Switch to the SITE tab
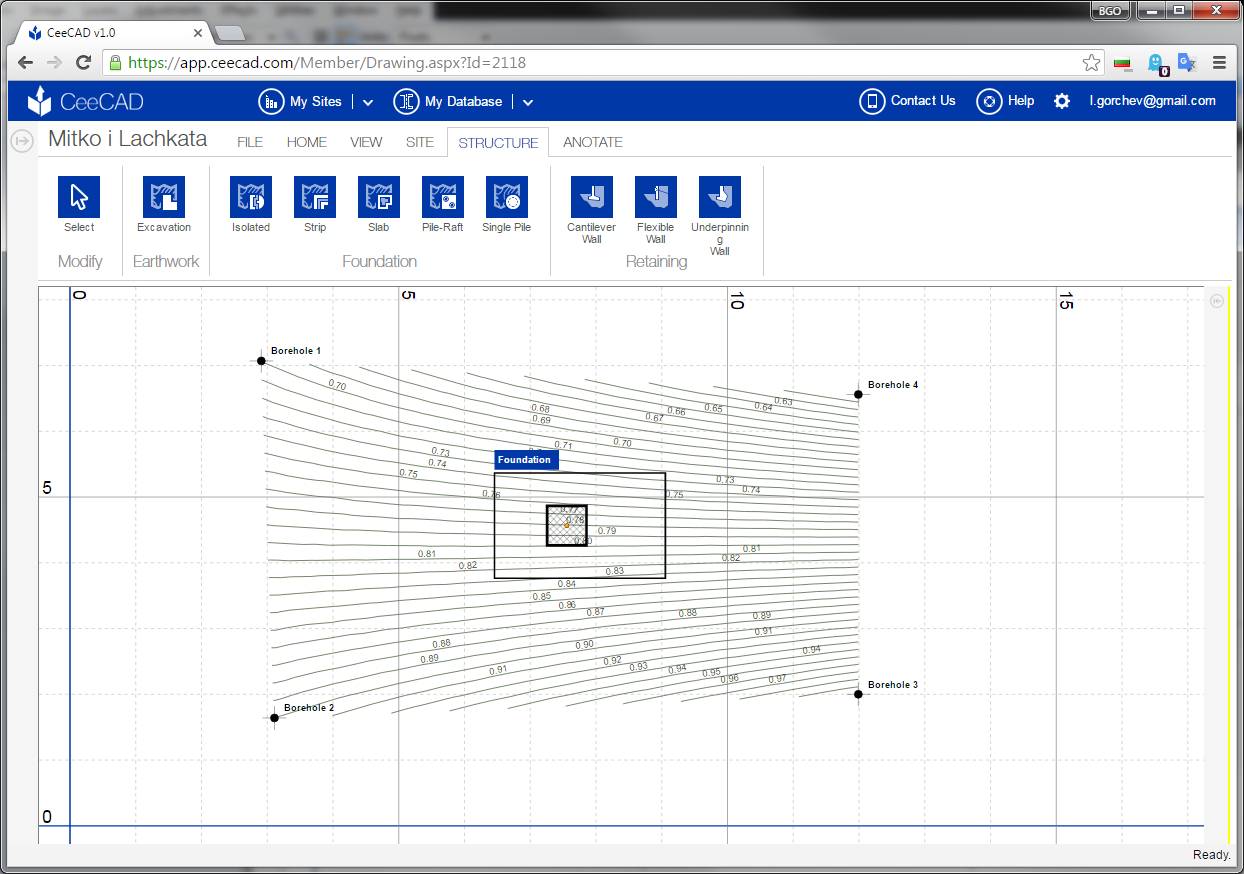 pyautogui.click(x=420, y=142)
